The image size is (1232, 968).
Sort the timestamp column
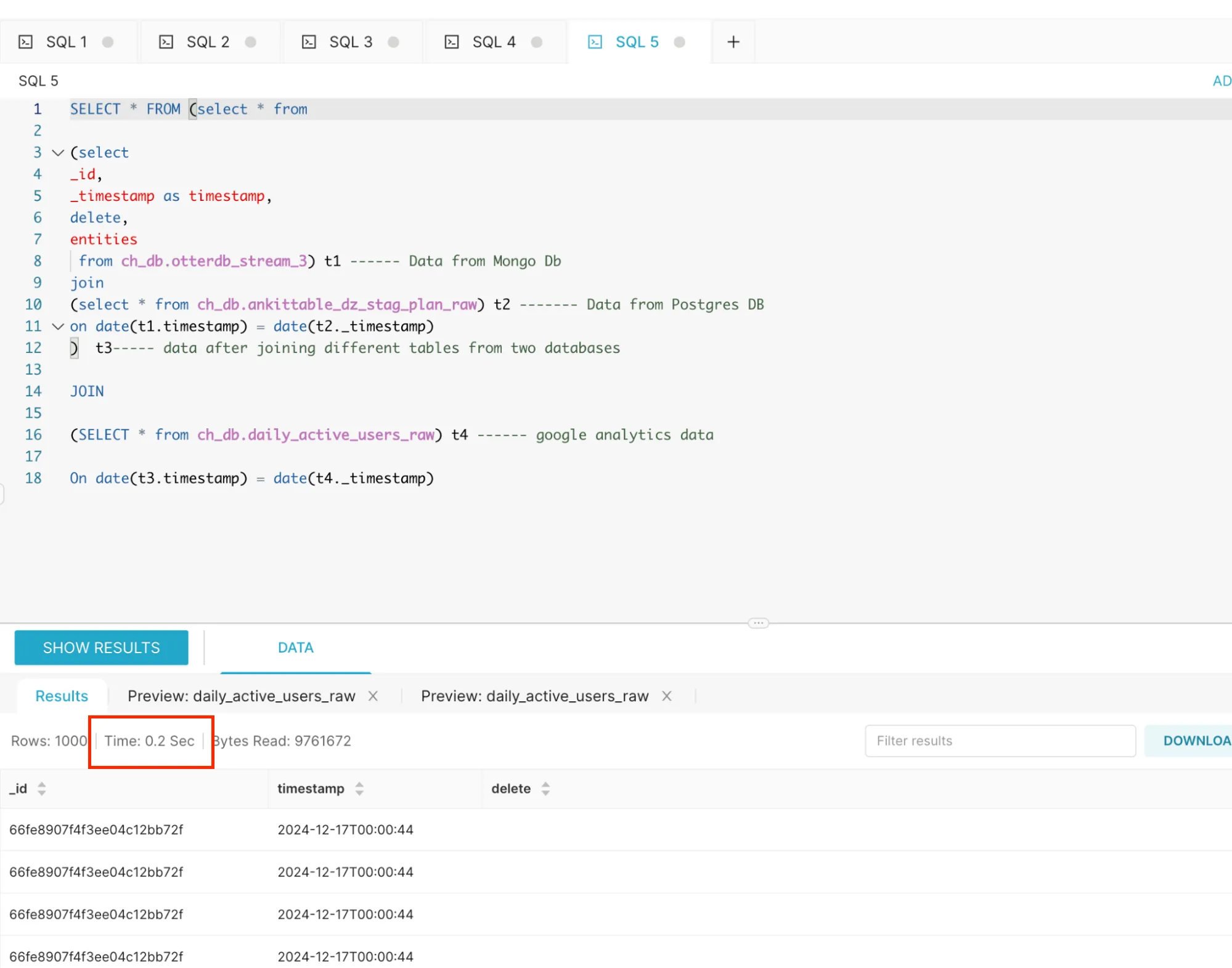click(x=359, y=788)
